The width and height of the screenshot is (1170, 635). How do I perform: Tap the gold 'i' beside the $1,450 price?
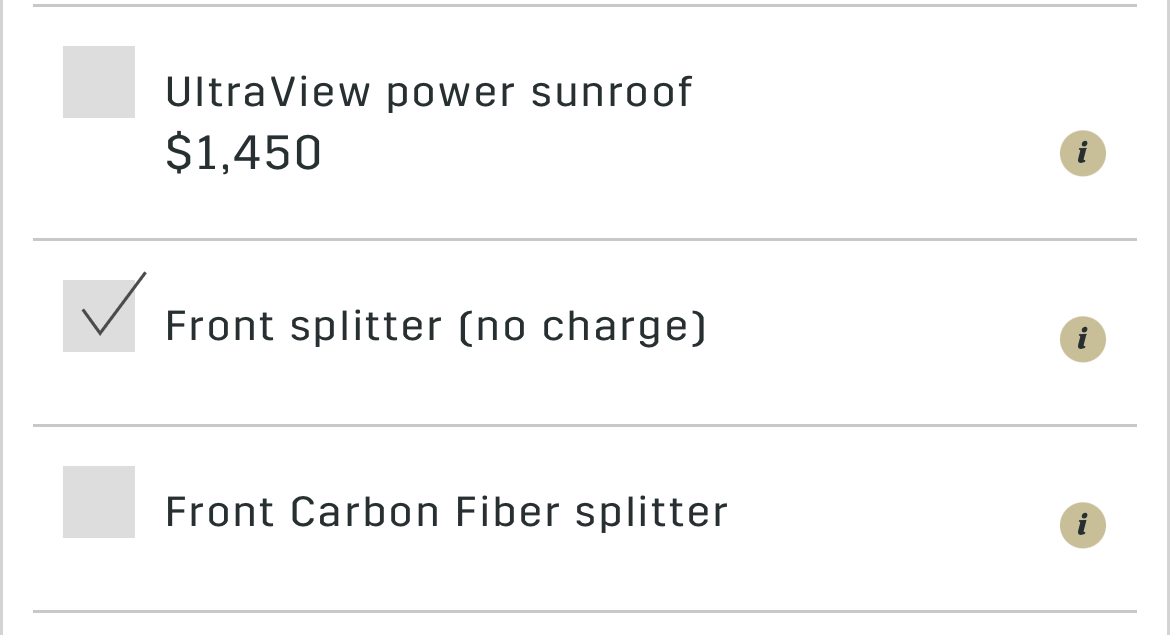(x=1083, y=154)
